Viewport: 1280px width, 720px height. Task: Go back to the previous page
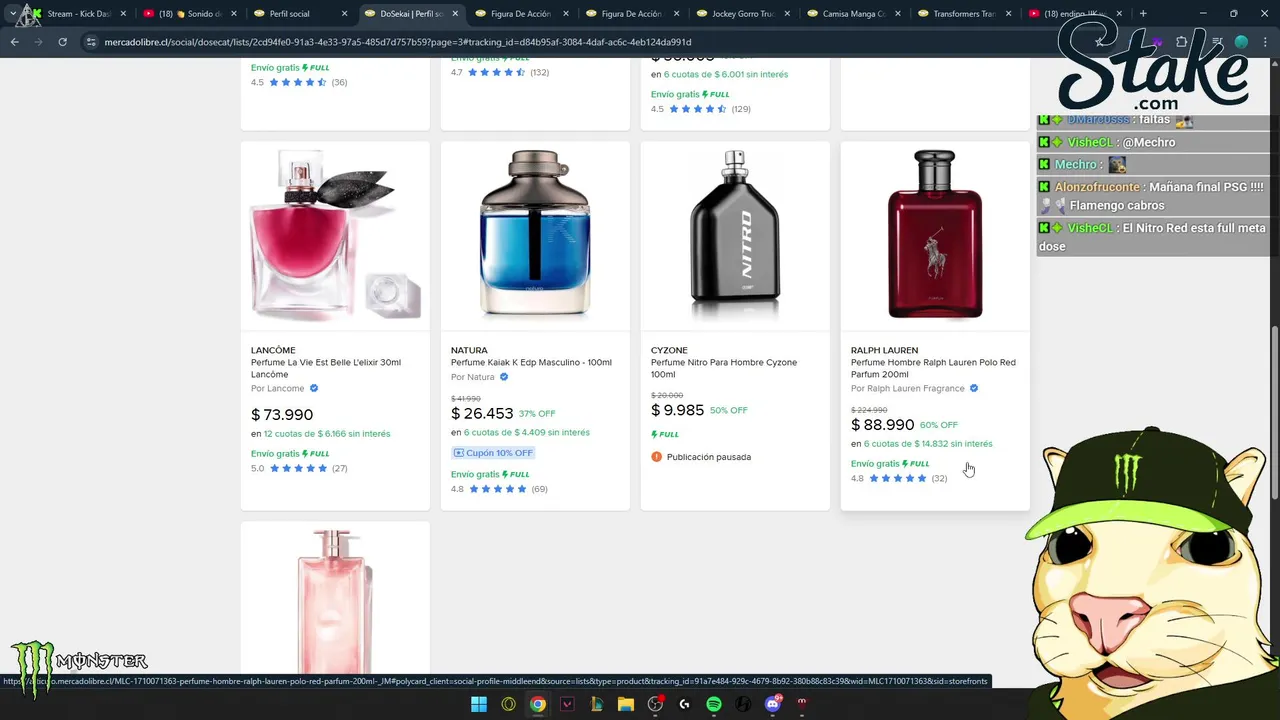pyautogui.click(x=14, y=42)
